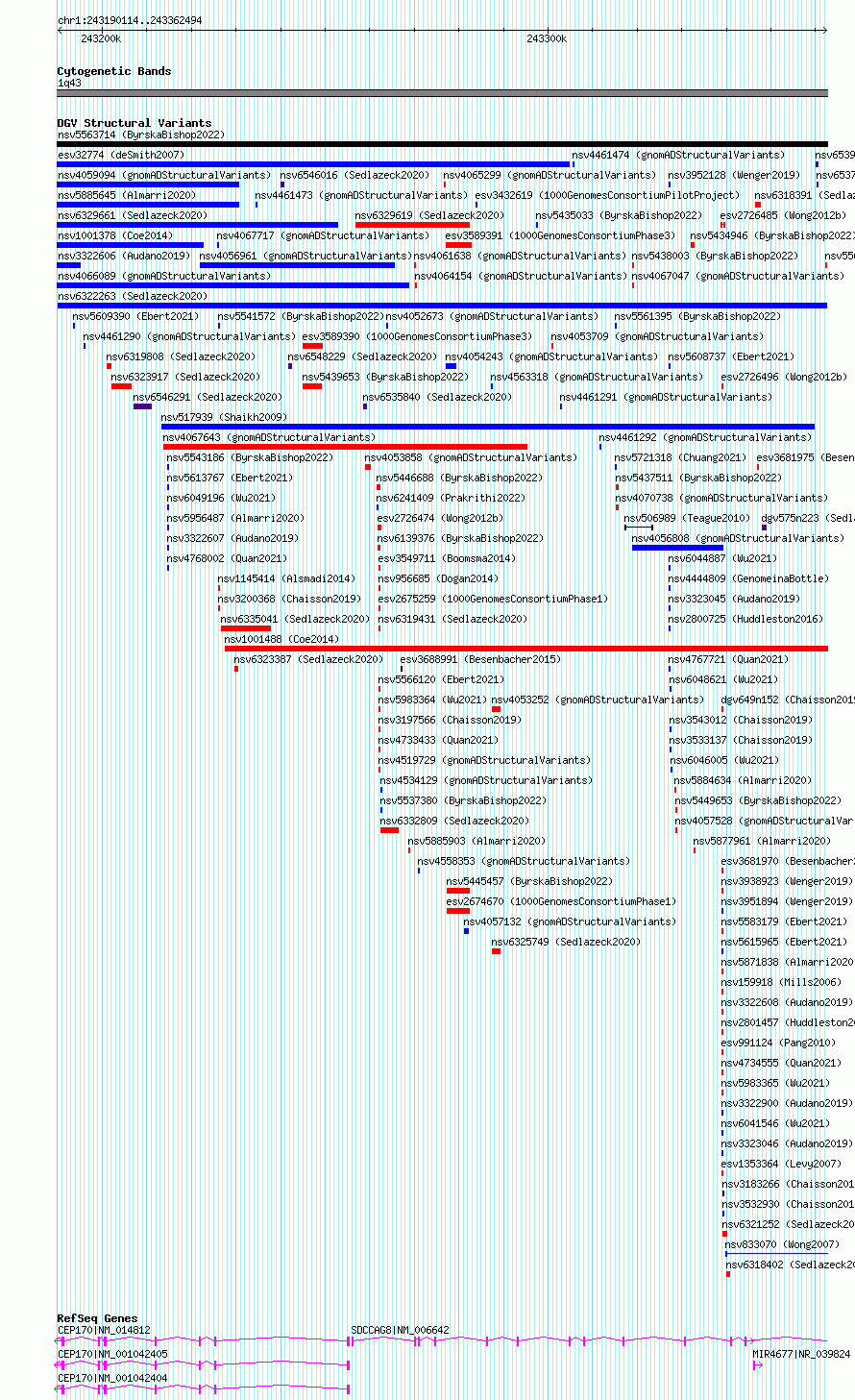Click esv3432619 (1000GenomesConsortiumPilotProject) label
This screenshot has width=855, height=1400.
tap(608, 195)
